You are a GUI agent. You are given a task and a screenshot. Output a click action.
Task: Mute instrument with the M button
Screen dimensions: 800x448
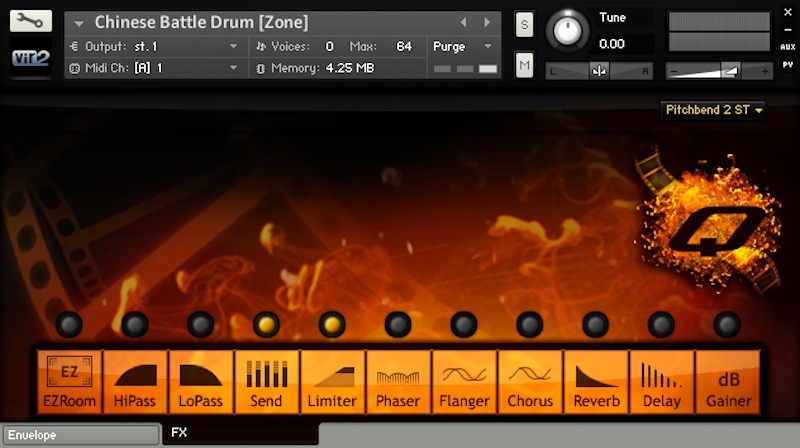coord(525,66)
